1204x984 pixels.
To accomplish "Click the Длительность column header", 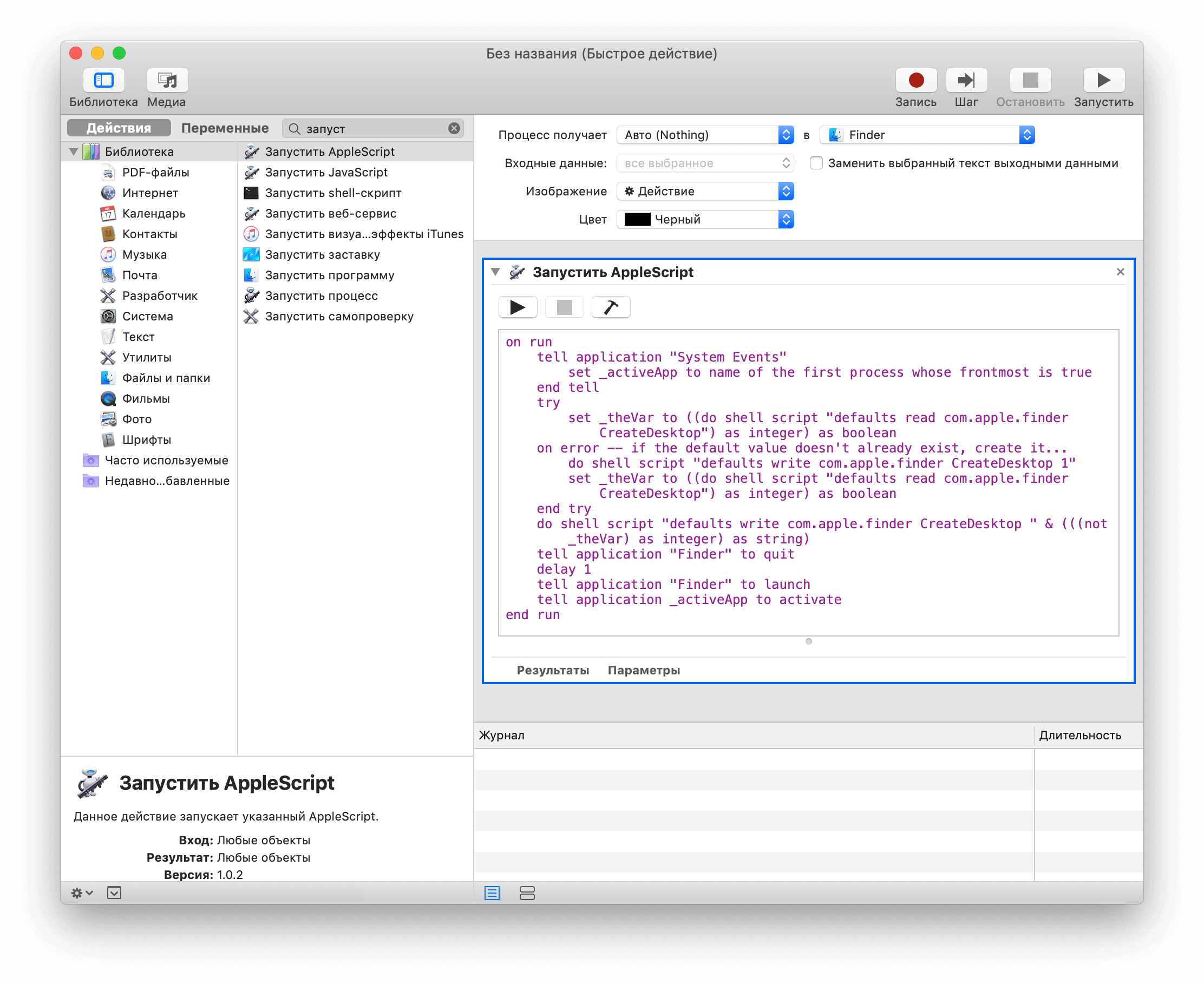I will coord(1088,735).
